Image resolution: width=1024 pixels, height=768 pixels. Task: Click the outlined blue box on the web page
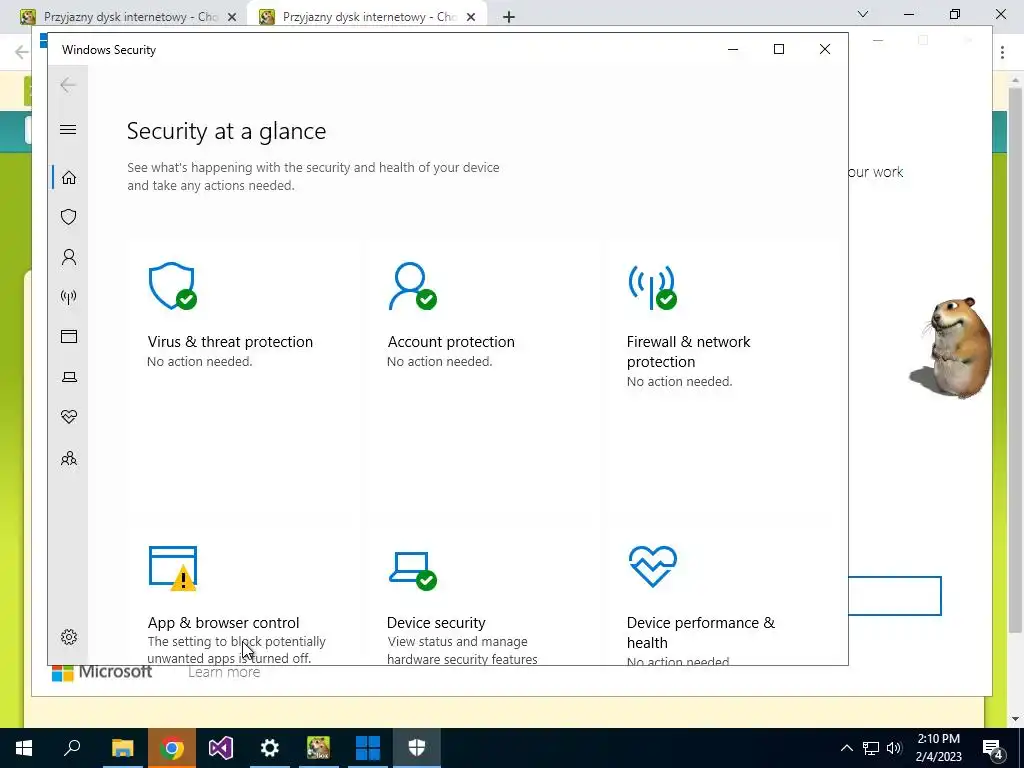895,596
